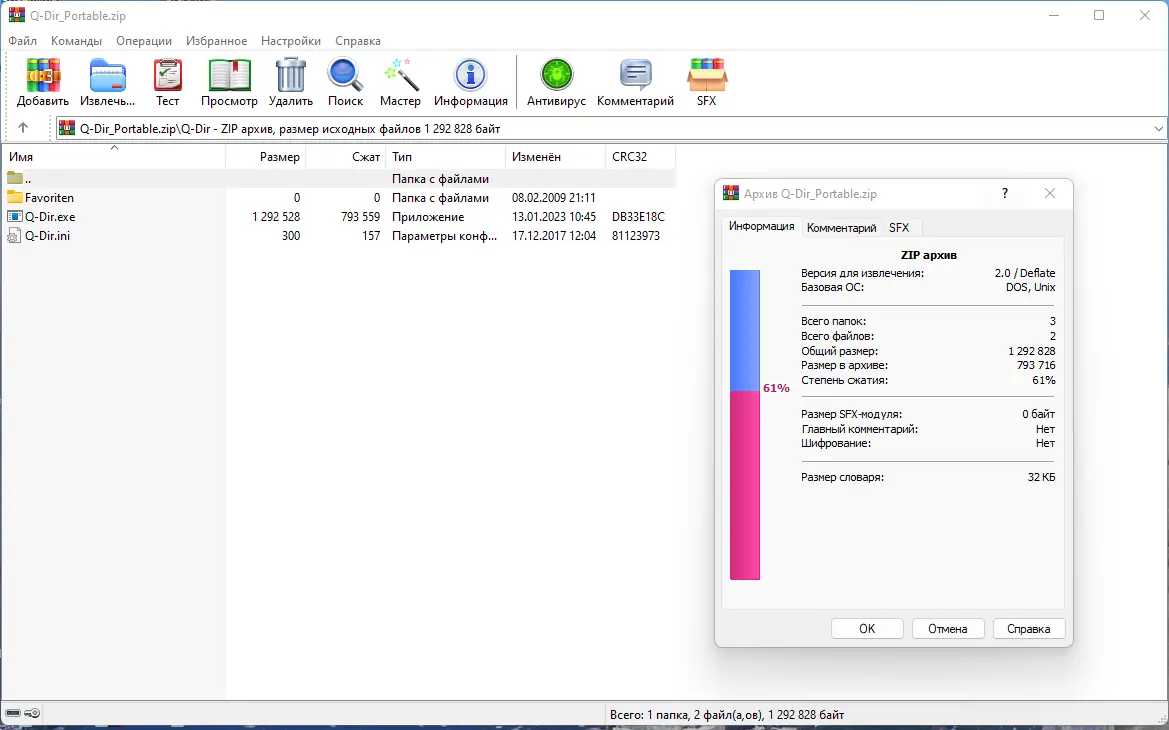Click the size value 1 292 528
The height and width of the screenshot is (730, 1169).
pyautogui.click(x=276, y=216)
